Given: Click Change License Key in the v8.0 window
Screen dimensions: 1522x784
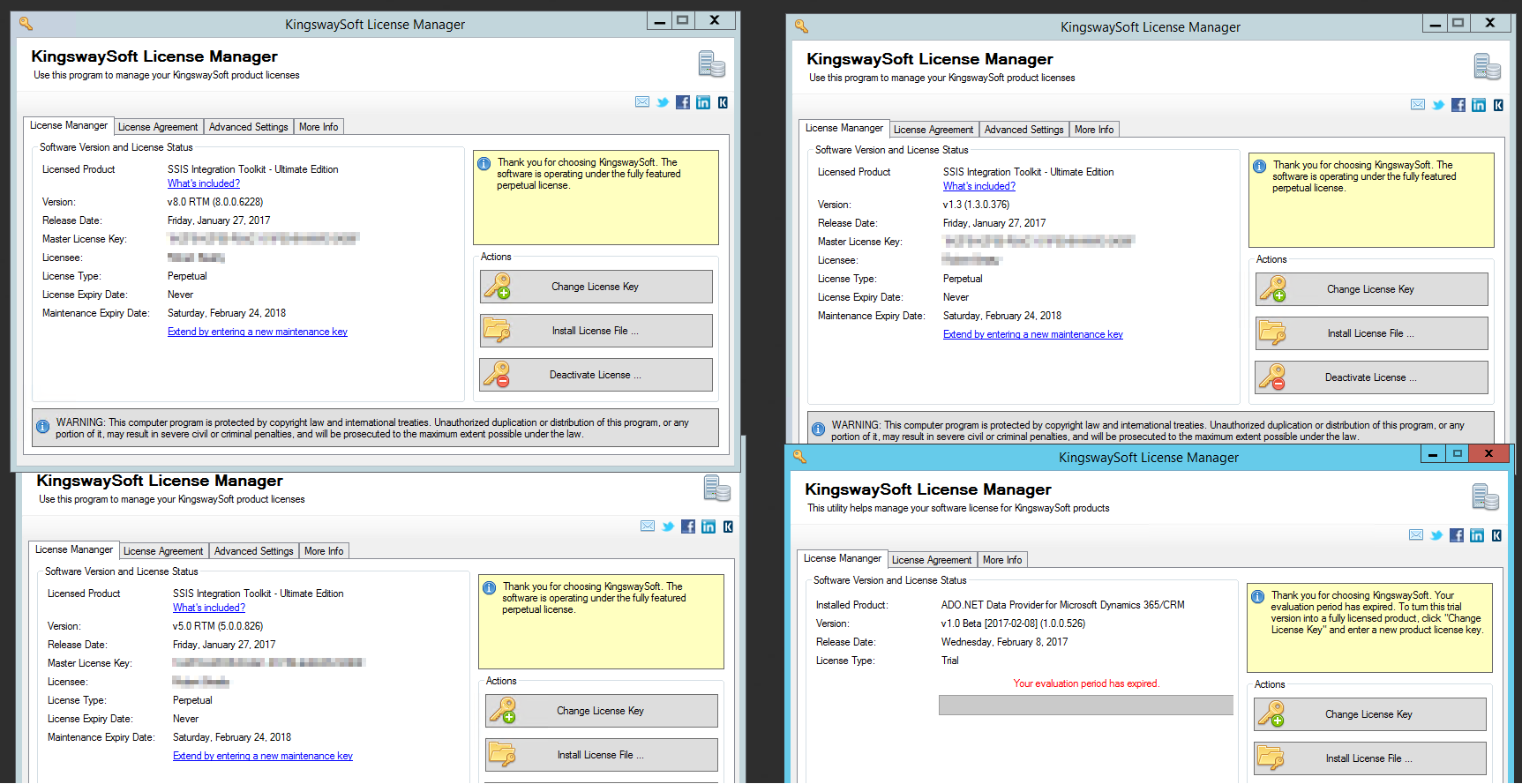Looking at the screenshot, I should [x=596, y=287].
